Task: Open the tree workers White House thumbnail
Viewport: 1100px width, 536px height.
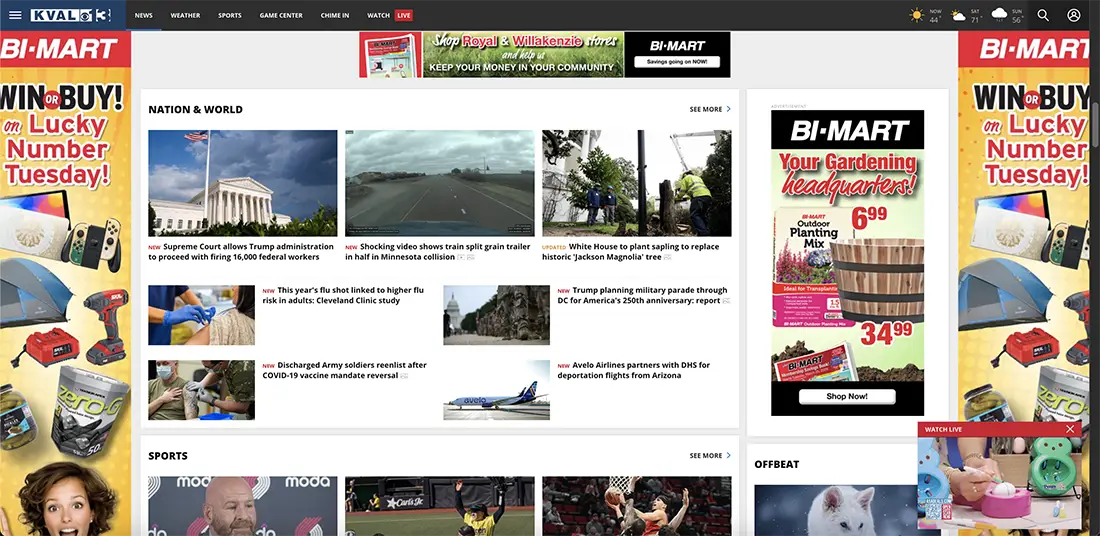Action: (637, 183)
